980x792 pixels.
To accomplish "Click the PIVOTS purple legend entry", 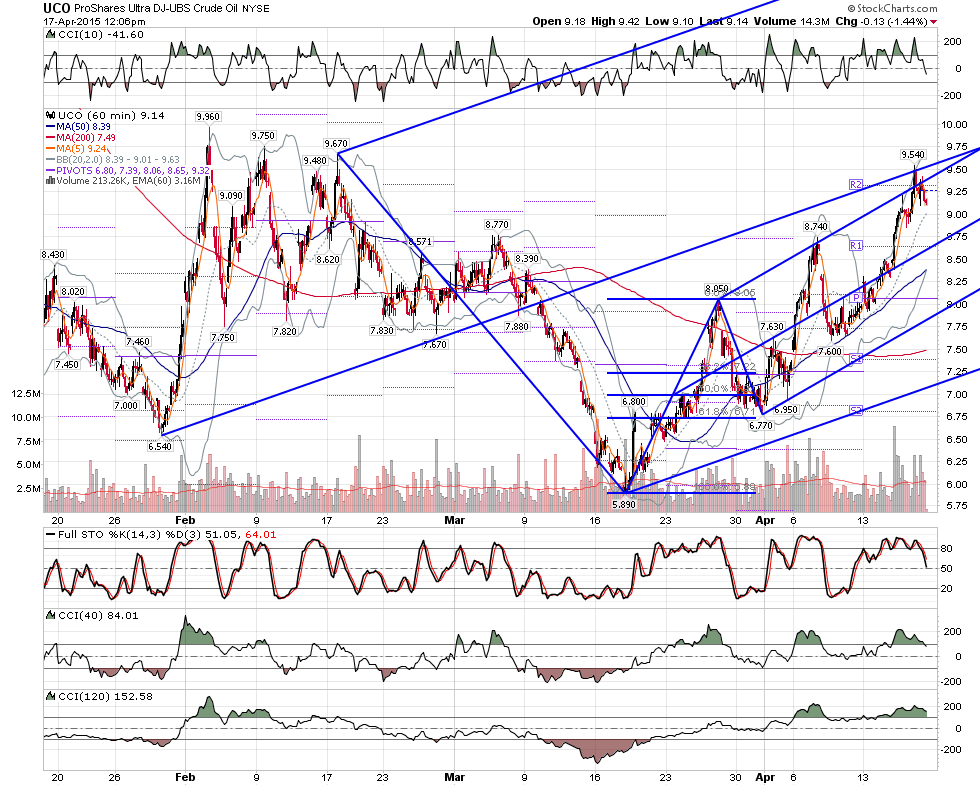I will tap(128, 170).
